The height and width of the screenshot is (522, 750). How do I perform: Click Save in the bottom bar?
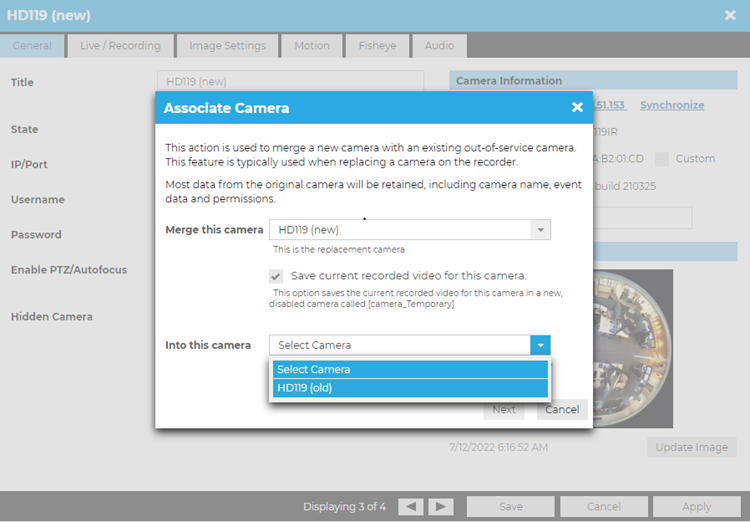(510, 506)
